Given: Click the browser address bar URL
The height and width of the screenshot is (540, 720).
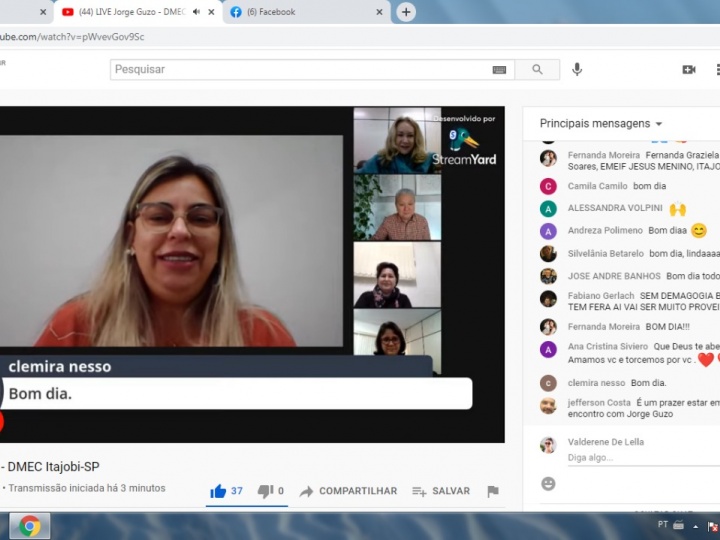Looking at the screenshot, I should click(300, 37).
